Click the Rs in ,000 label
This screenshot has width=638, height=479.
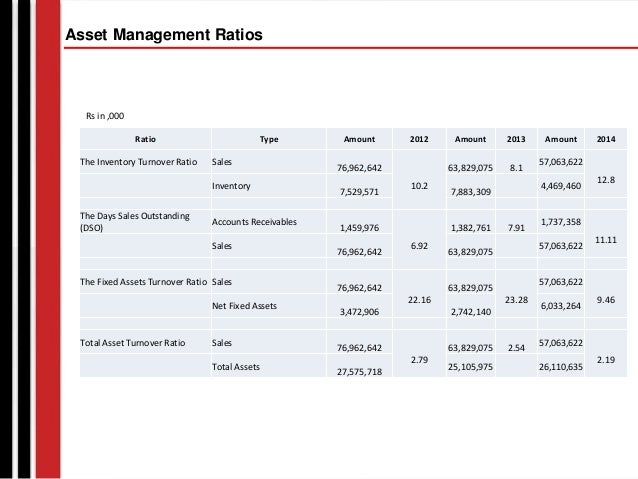click(x=105, y=116)
